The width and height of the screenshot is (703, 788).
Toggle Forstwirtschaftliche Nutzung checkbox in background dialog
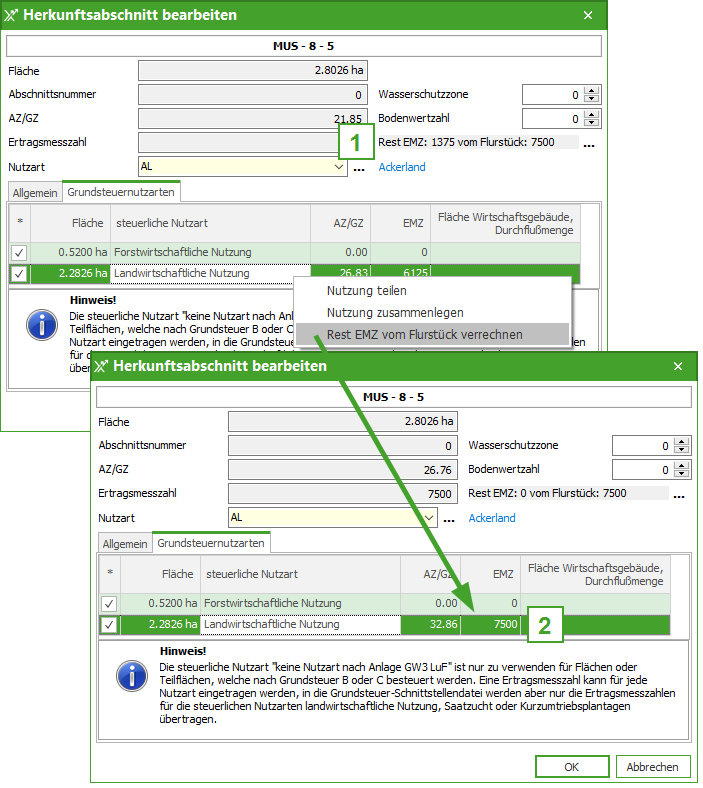pyautogui.click(x=19, y=253)
